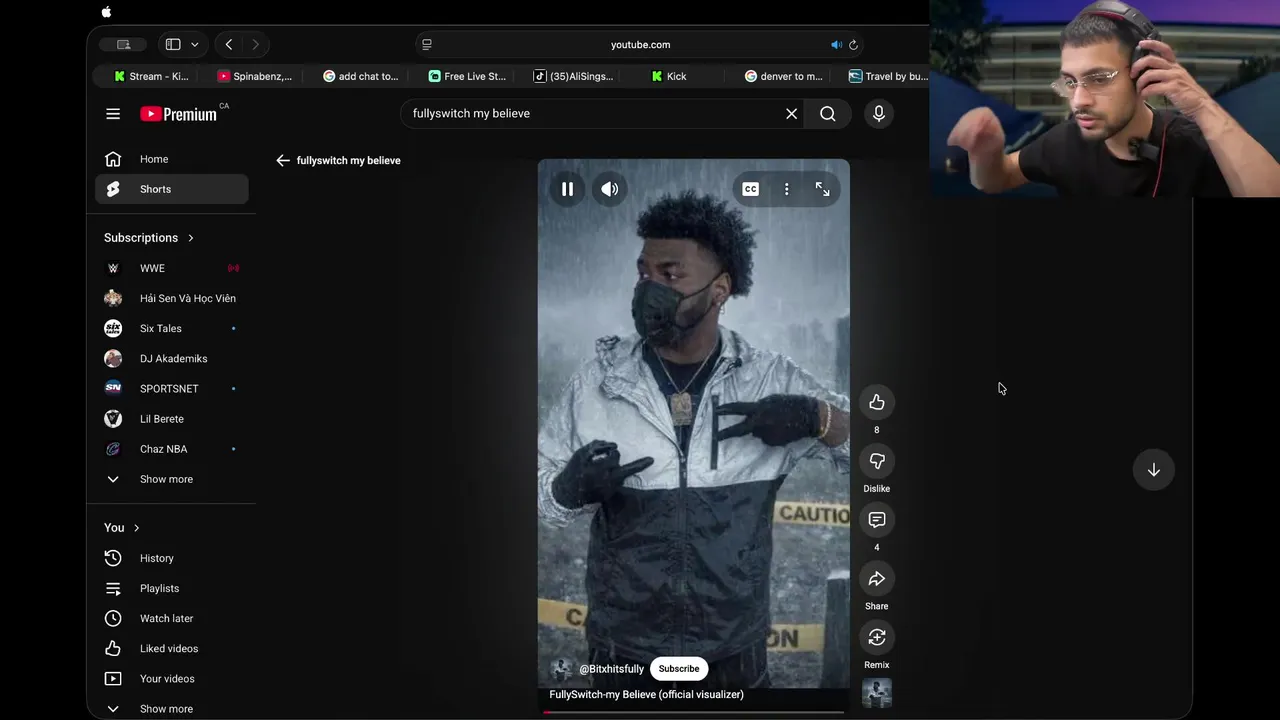The image size is (1280, 720).
Task: Open @Bitxhitsfully channel avatar
Action: (x=561, y=669)
